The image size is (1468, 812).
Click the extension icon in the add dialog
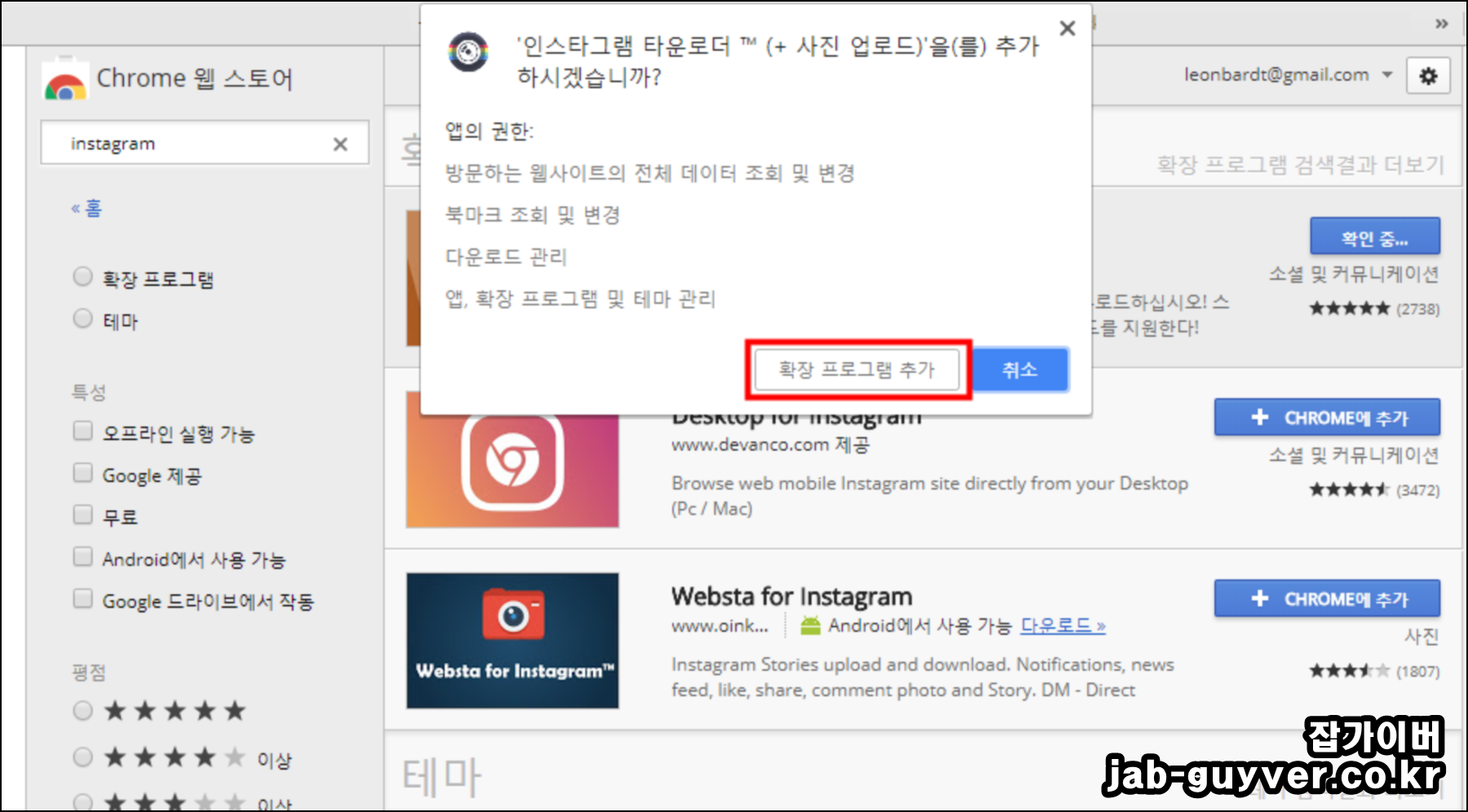coord(468,52)
